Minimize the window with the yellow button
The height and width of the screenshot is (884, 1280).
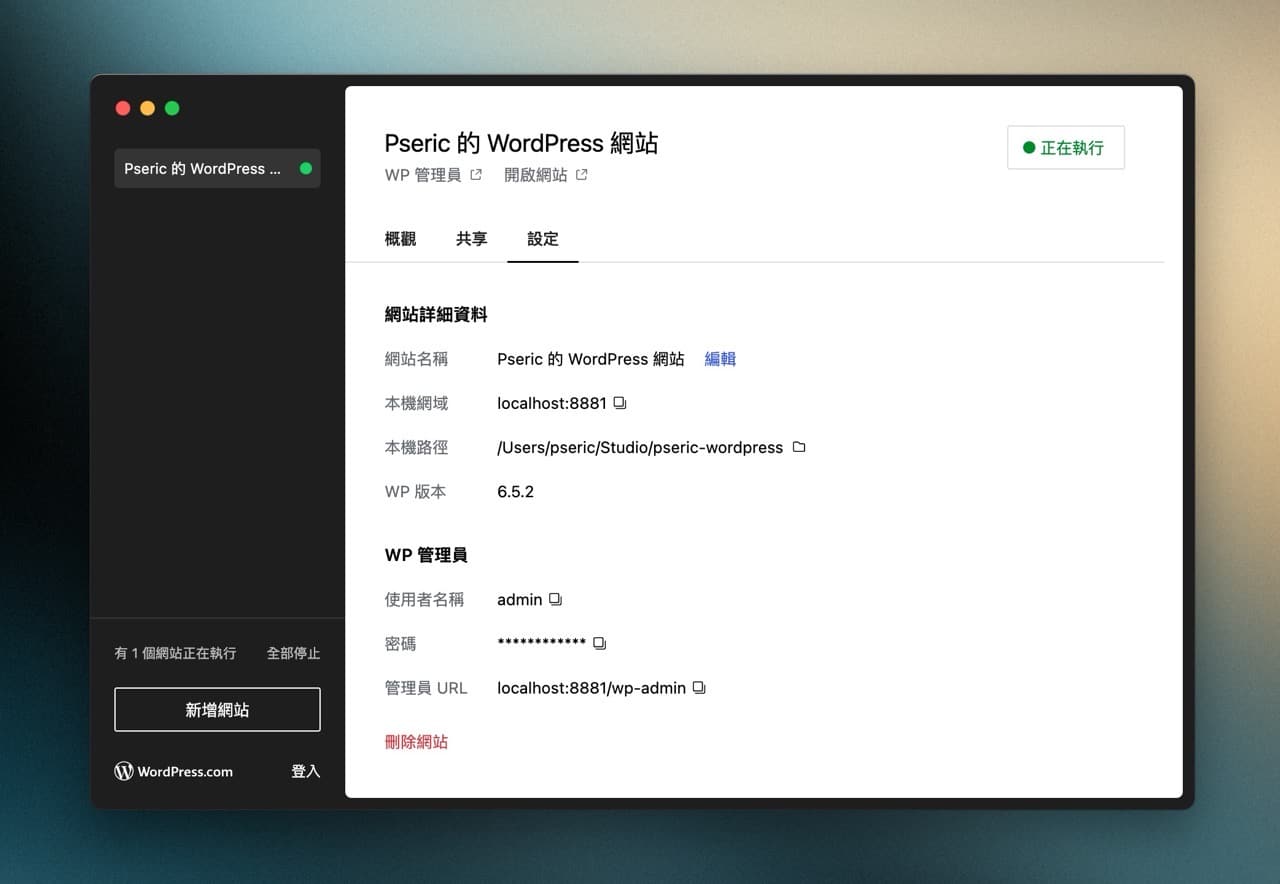click(147, 108)
